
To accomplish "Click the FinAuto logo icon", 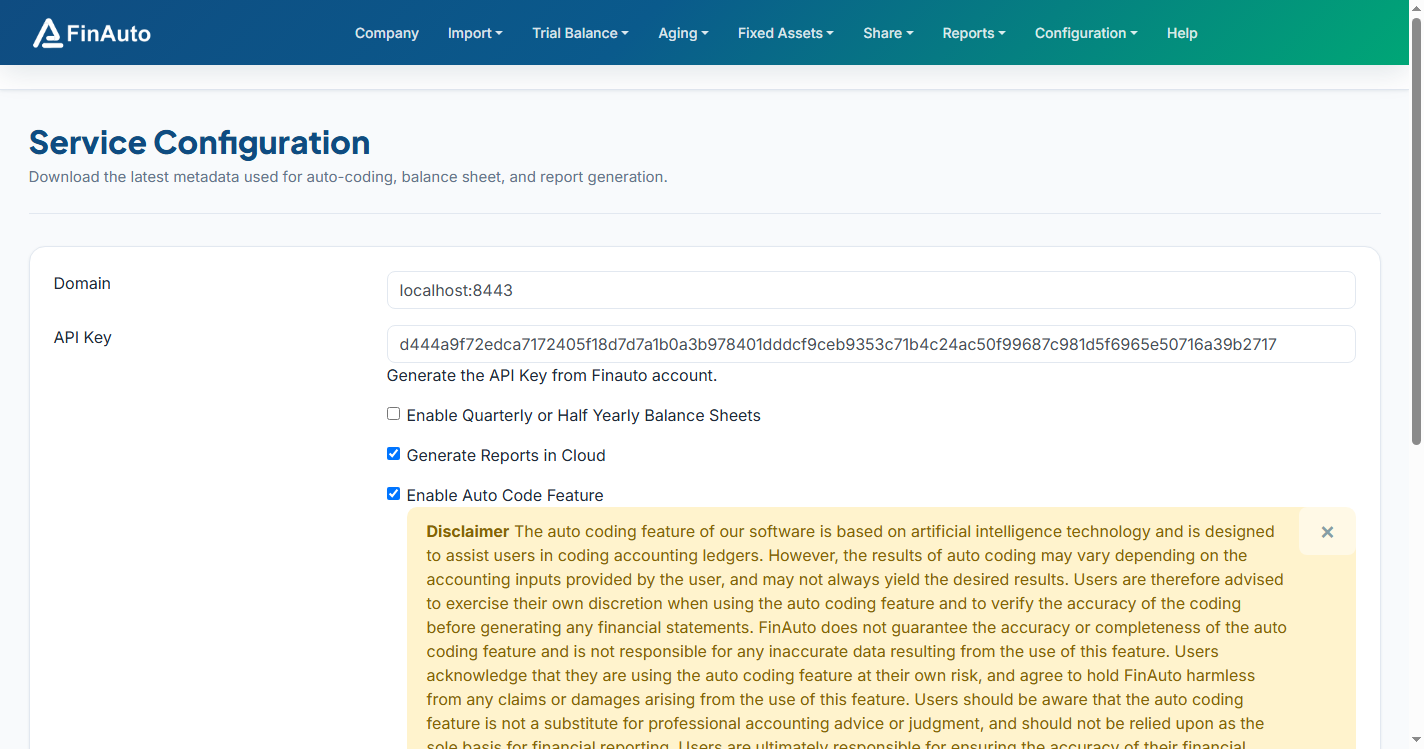I will pos(47,33).
